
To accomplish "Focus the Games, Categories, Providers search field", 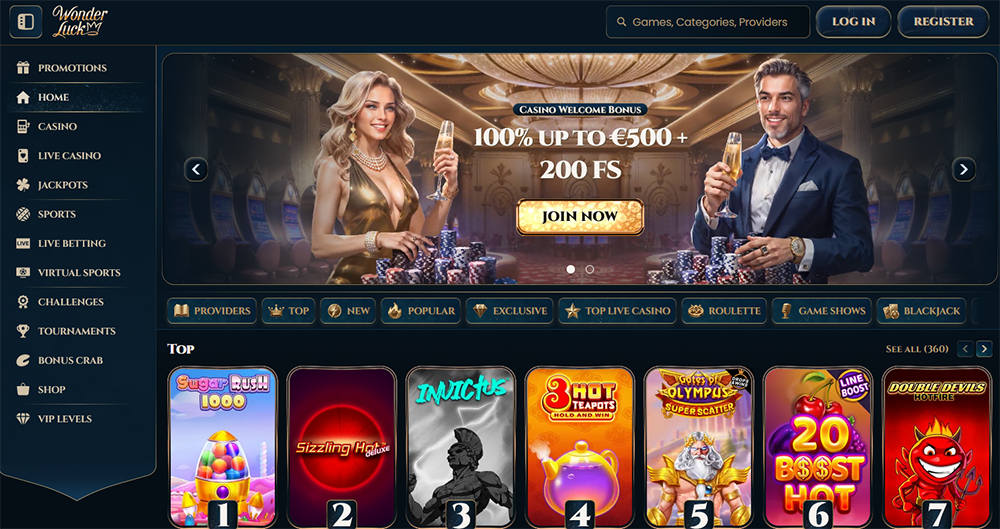I will (x=708, y=22).
